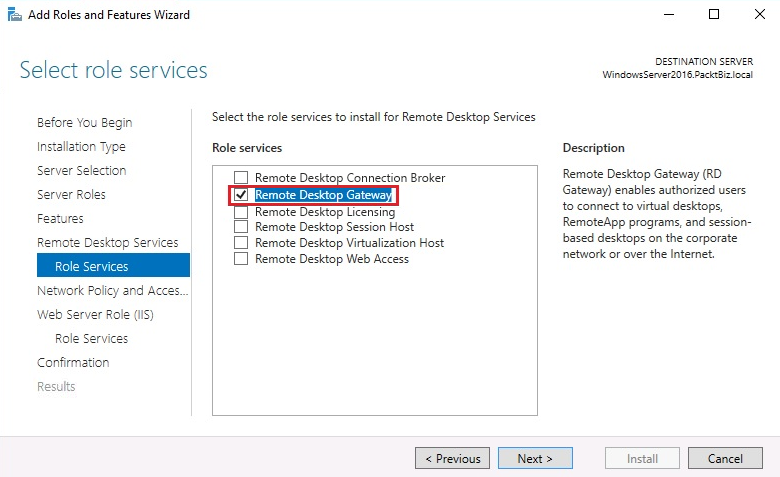Image resolution: width=780 pixels, height=477 pixels.
Task: Enable Remote Desktop Licensing checkbox
Action: [x=241, y=211]
